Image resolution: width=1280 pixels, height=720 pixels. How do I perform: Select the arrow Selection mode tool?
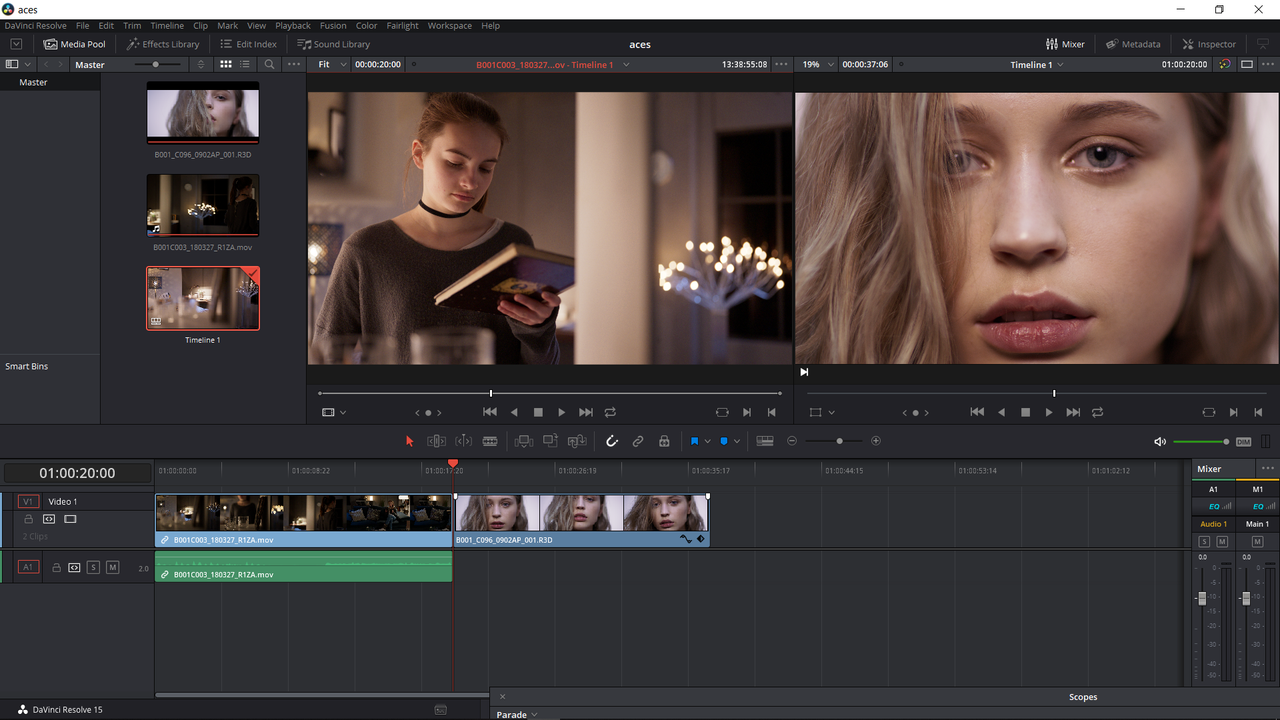409,441
